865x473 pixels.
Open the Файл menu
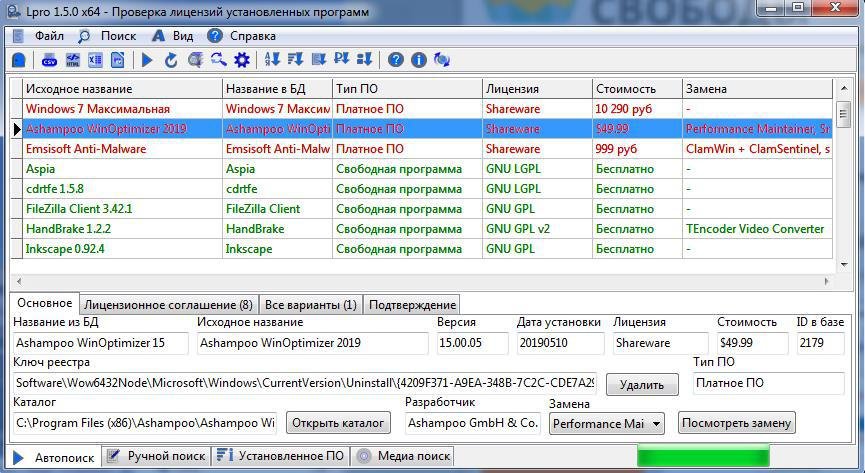tap(49, 36)
